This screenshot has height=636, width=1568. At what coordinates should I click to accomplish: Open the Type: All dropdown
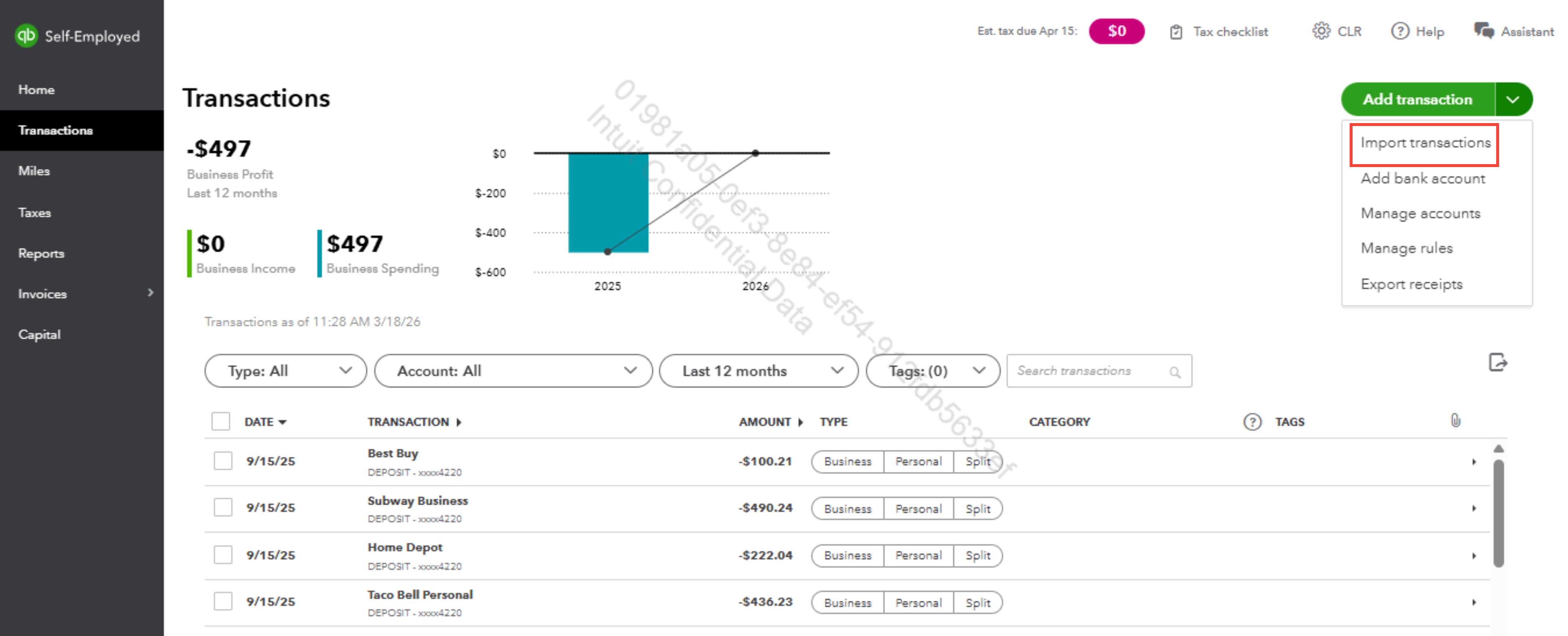pyautogui.click(x=285, y=371)
